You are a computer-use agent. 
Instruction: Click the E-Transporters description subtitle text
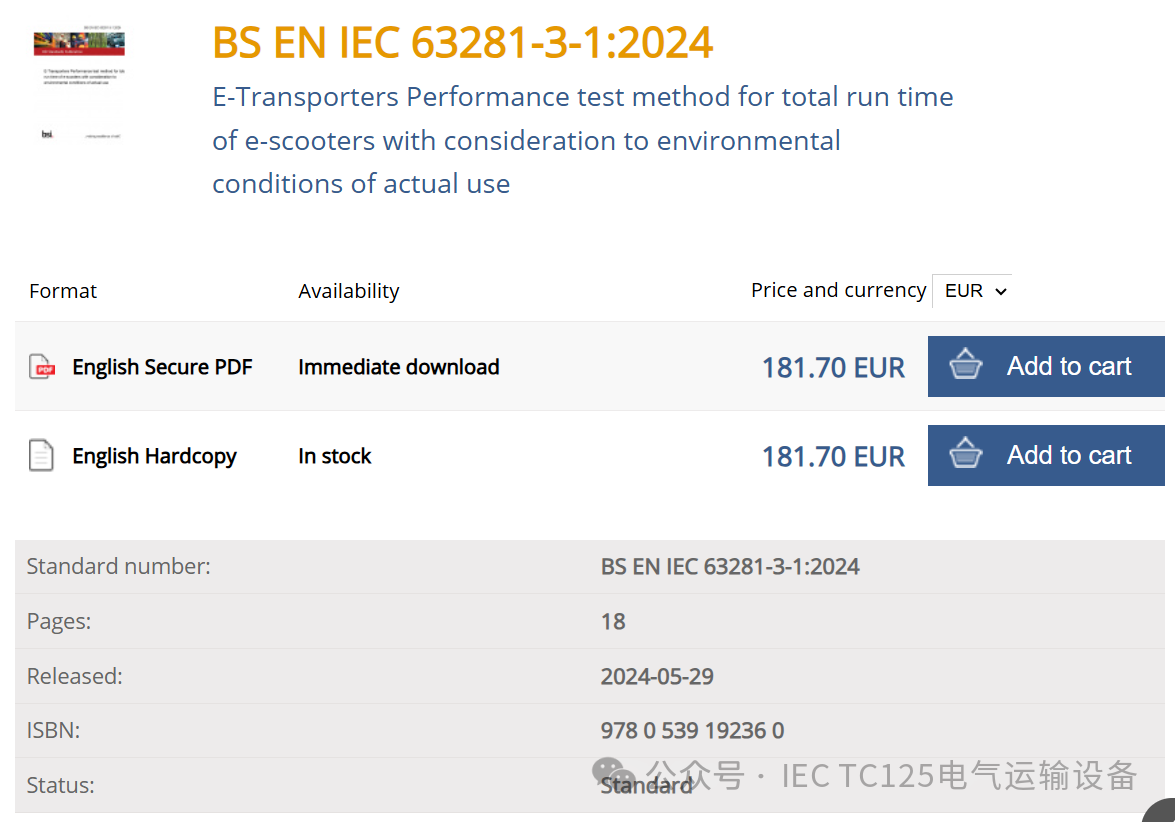point(582,140)
